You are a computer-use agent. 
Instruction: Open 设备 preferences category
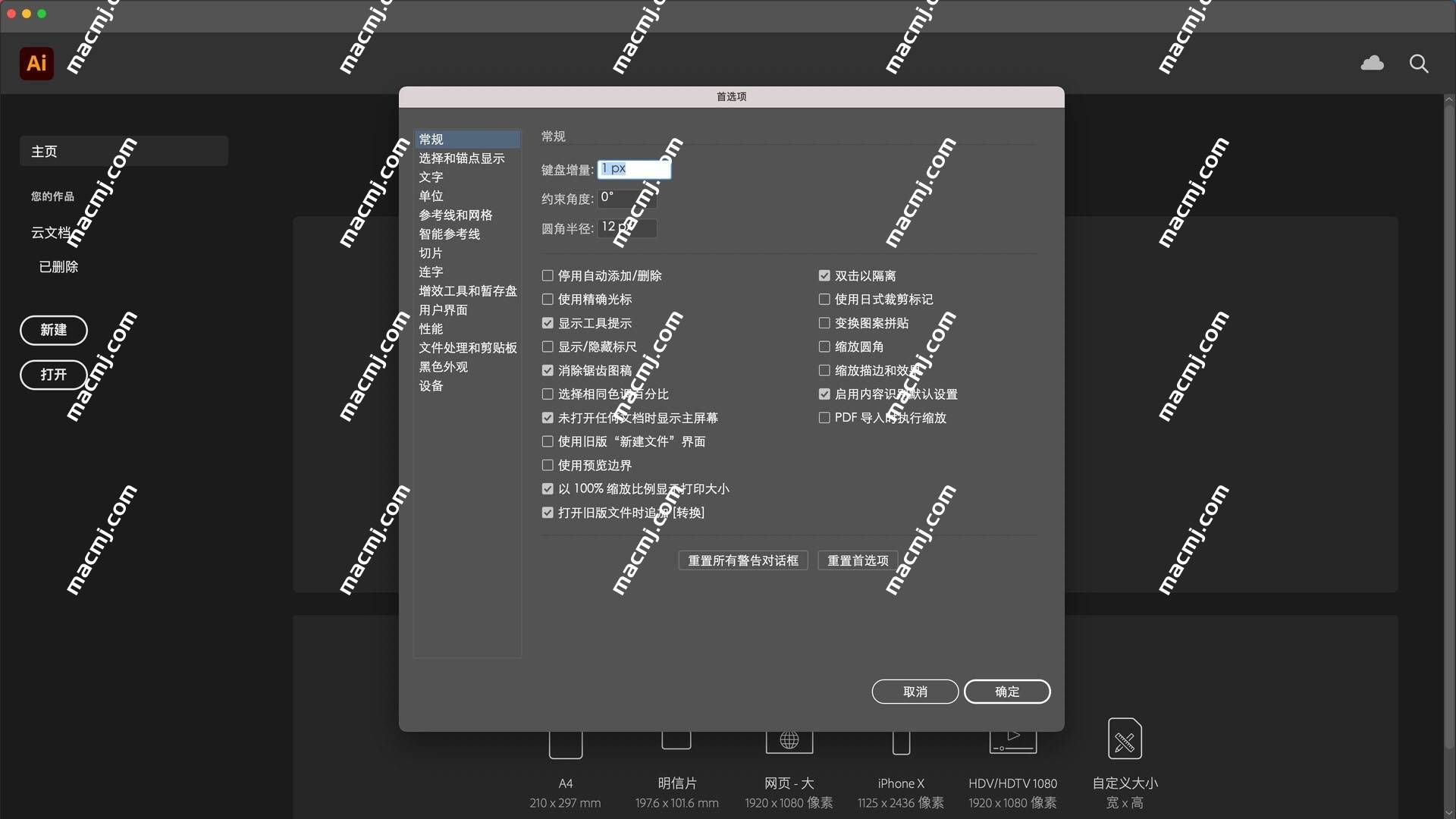467,386
